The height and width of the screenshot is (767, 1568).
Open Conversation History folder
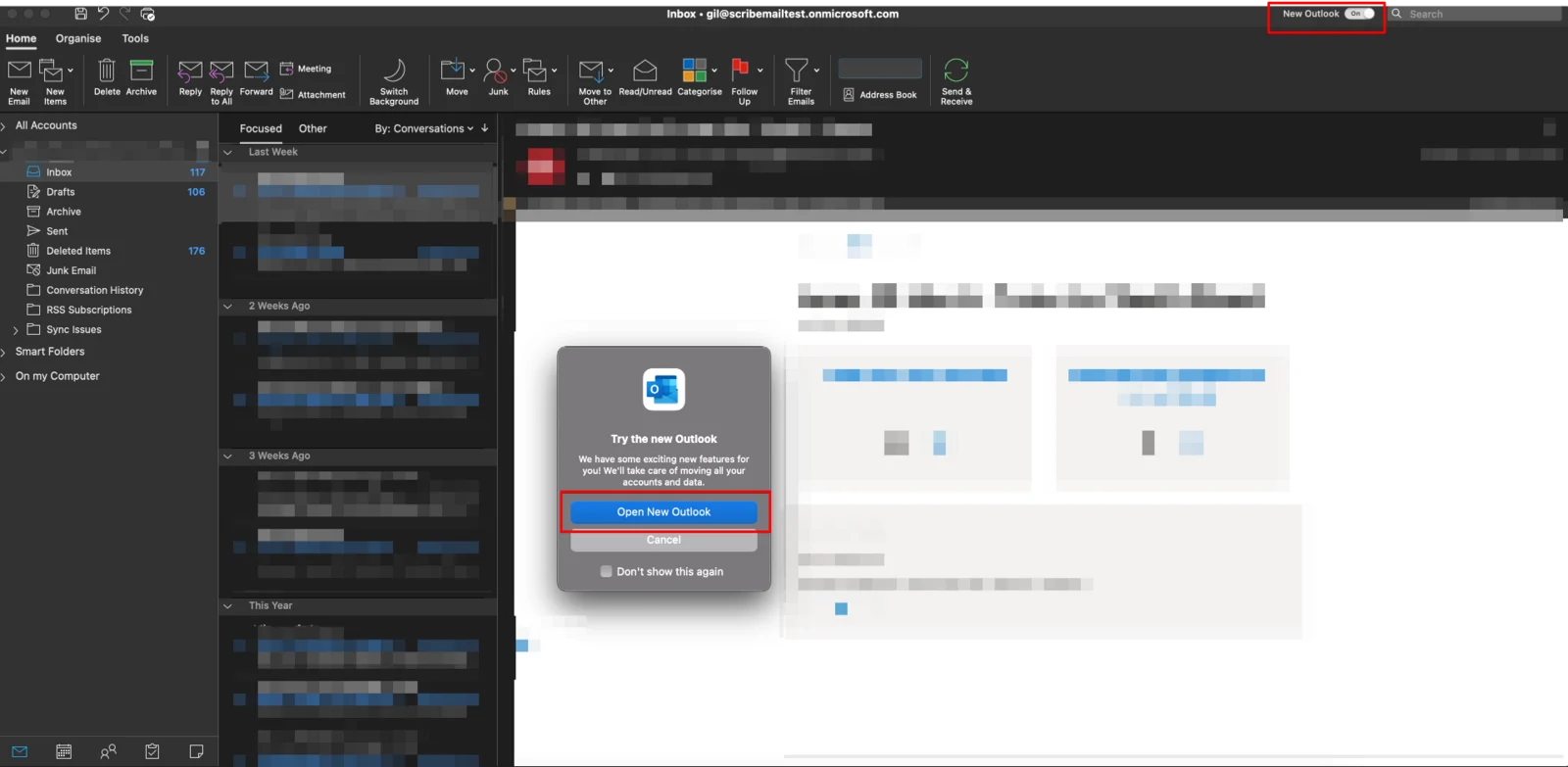pyautogui.click(x=109, y=290)
